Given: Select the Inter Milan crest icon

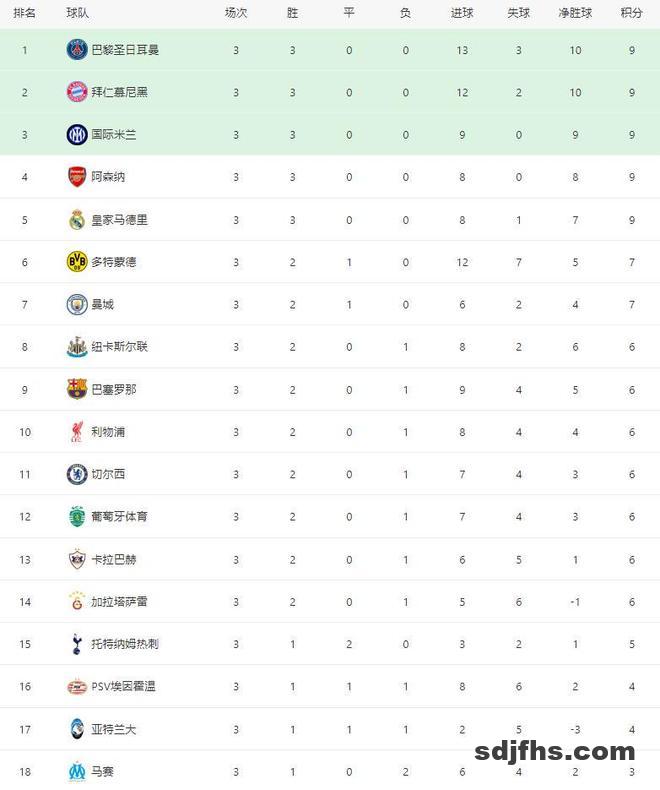Looking at the screenshot, I should click(x=77, y=134).
